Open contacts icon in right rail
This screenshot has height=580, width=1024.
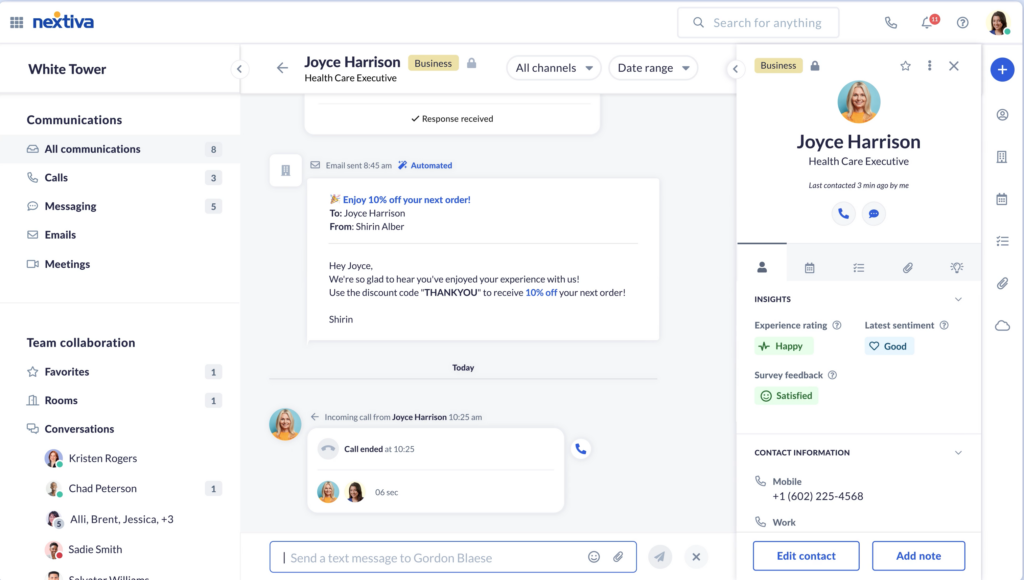click(x=1002, y=115)
